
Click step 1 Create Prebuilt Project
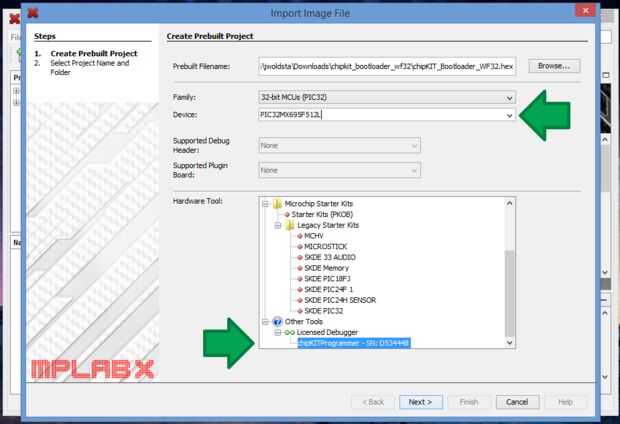click(x=94, y=53)
